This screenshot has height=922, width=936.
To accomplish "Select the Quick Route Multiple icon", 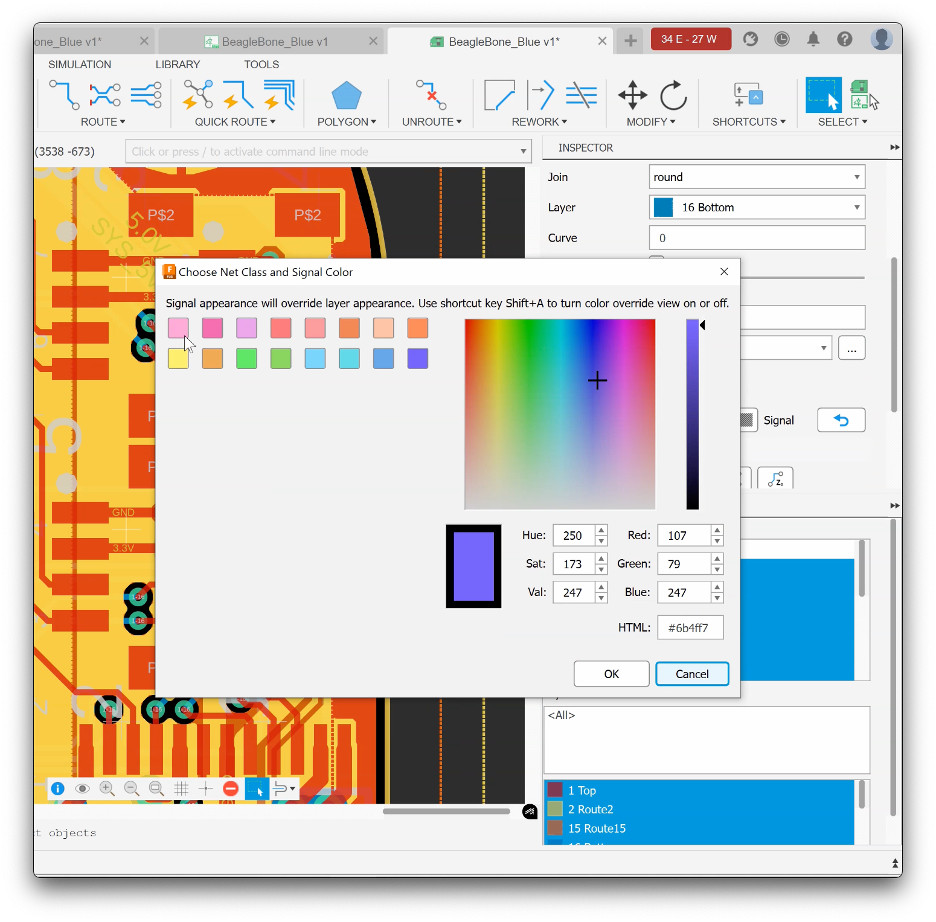I will click(x=279, y=95).
